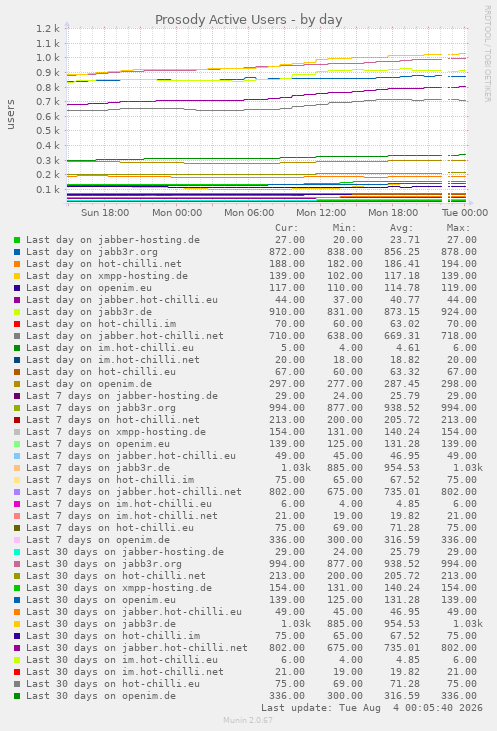Click the purple swatch for Last 30 days on jabber.hot-chilli.net

tap(17, 648)
